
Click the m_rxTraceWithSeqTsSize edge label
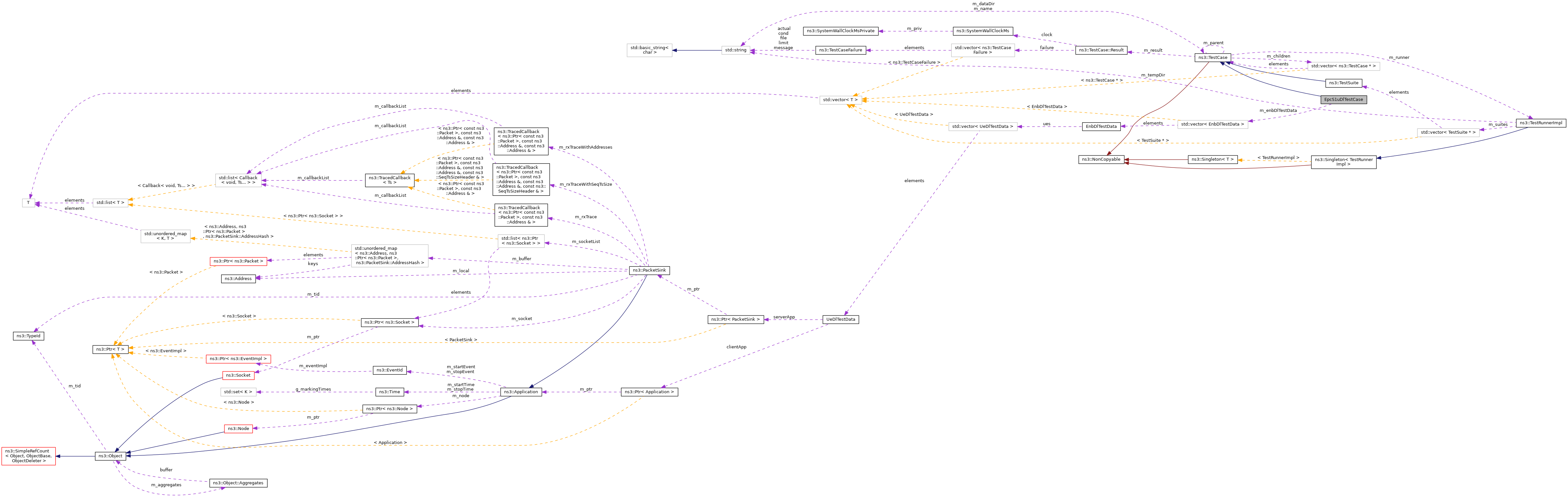585,184
